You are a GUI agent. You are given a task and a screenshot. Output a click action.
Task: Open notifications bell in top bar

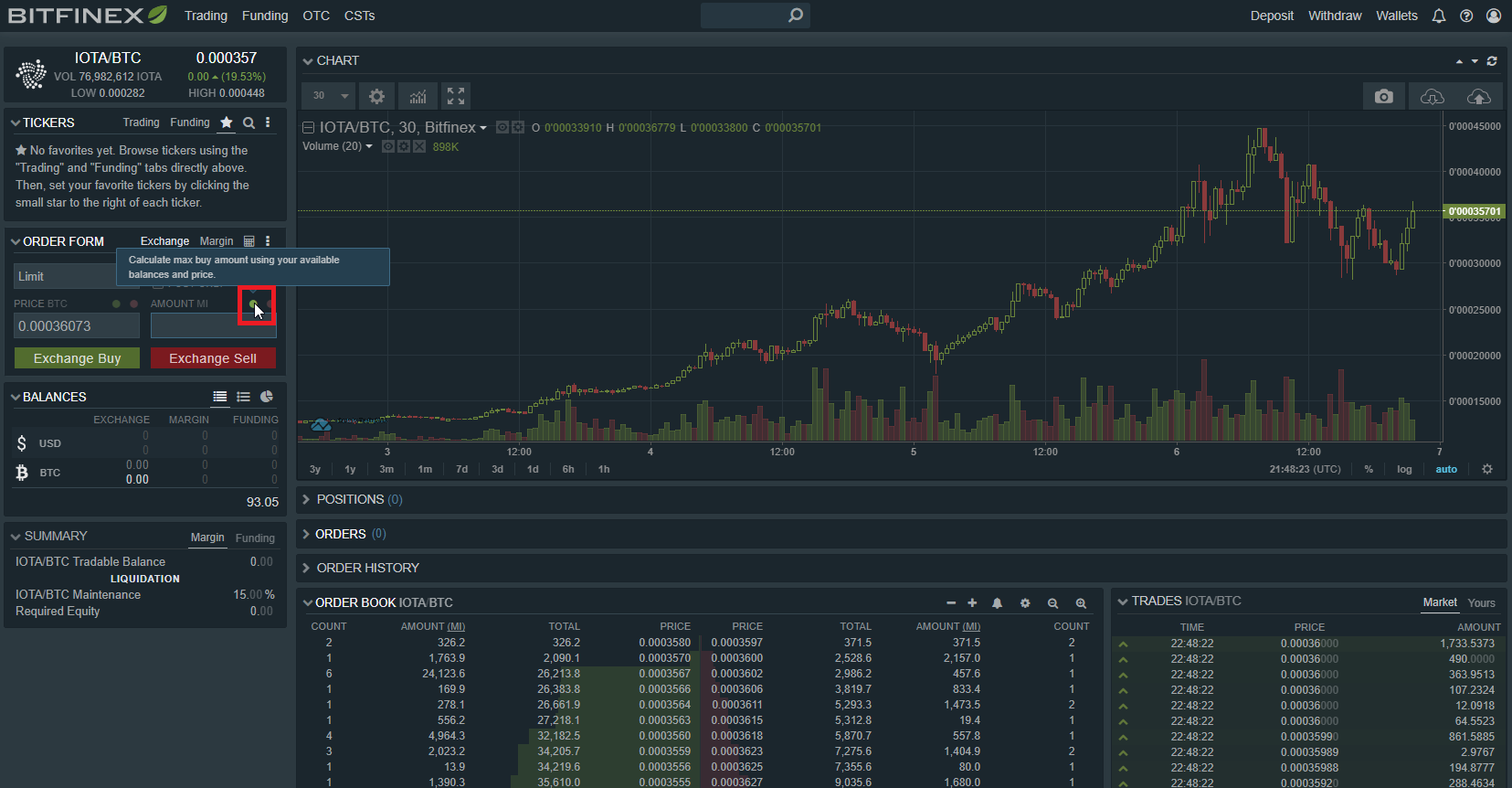point(1439,16)
